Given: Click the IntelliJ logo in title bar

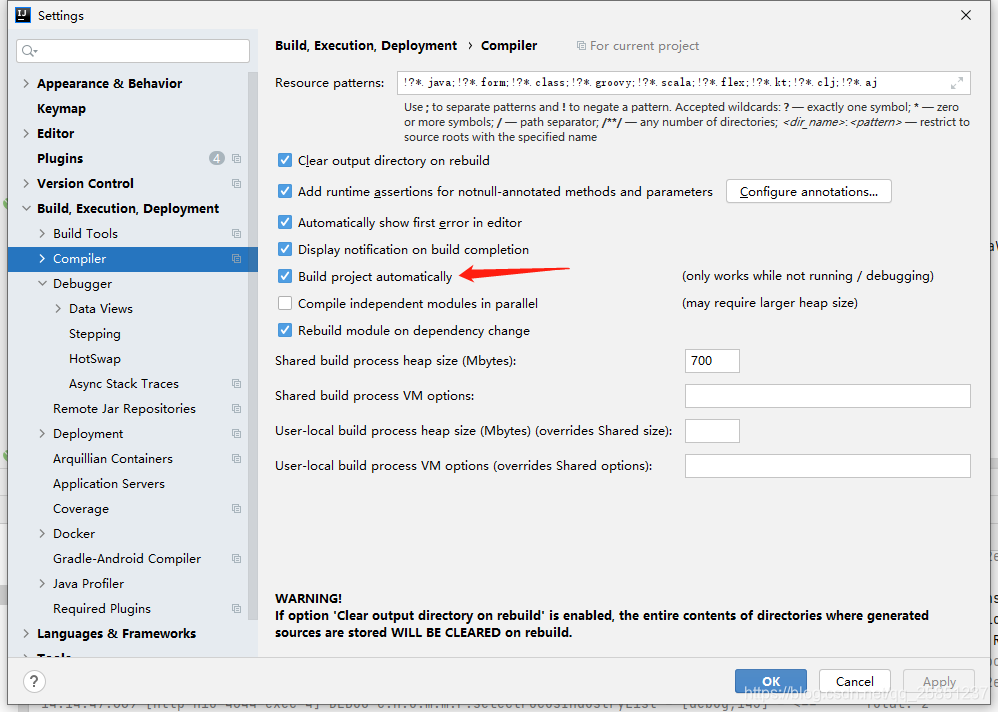Looking at the screenshot, I should (23, 15).
